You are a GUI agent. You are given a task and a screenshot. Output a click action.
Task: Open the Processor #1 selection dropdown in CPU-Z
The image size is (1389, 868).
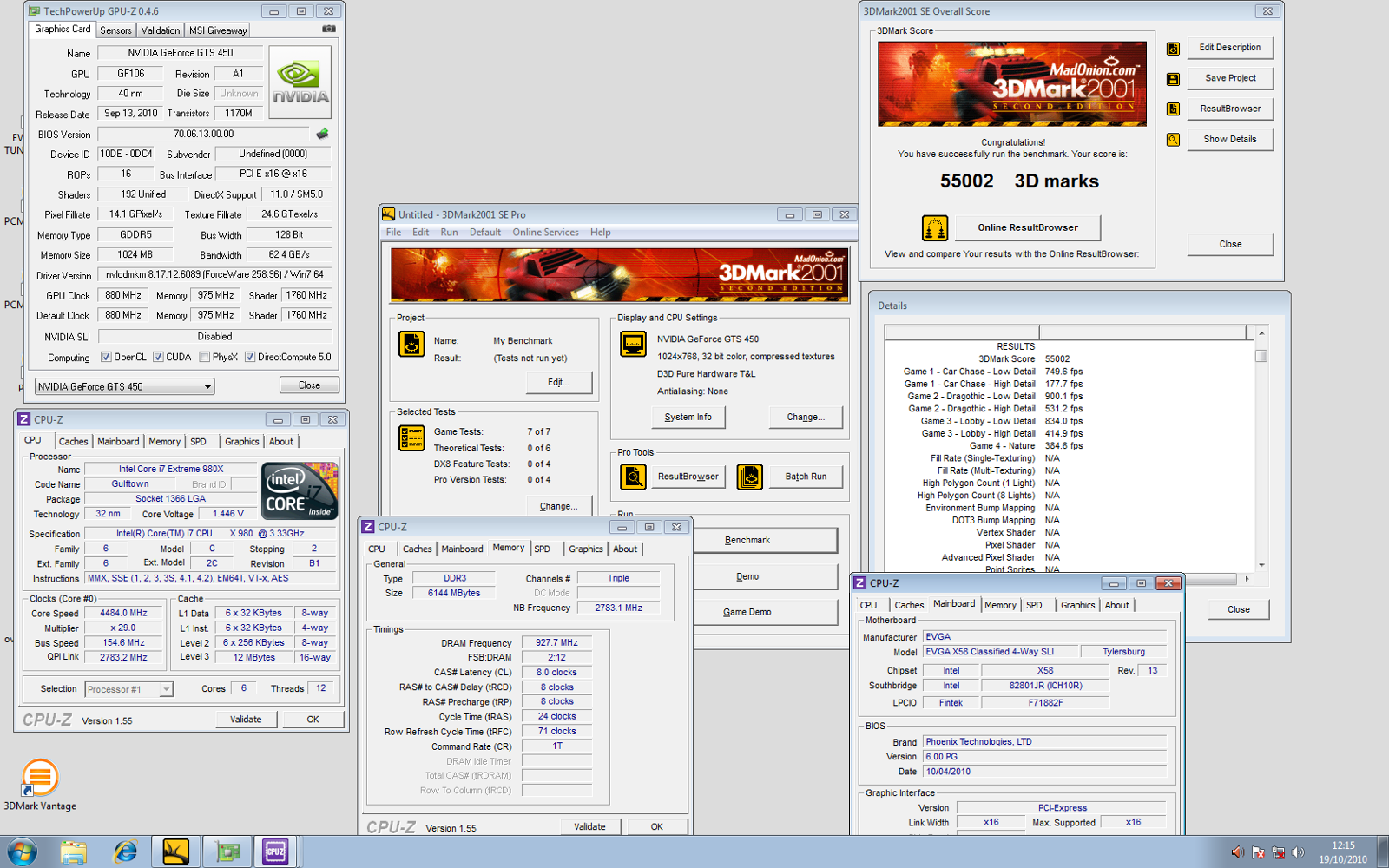click(x=128, y=689)
